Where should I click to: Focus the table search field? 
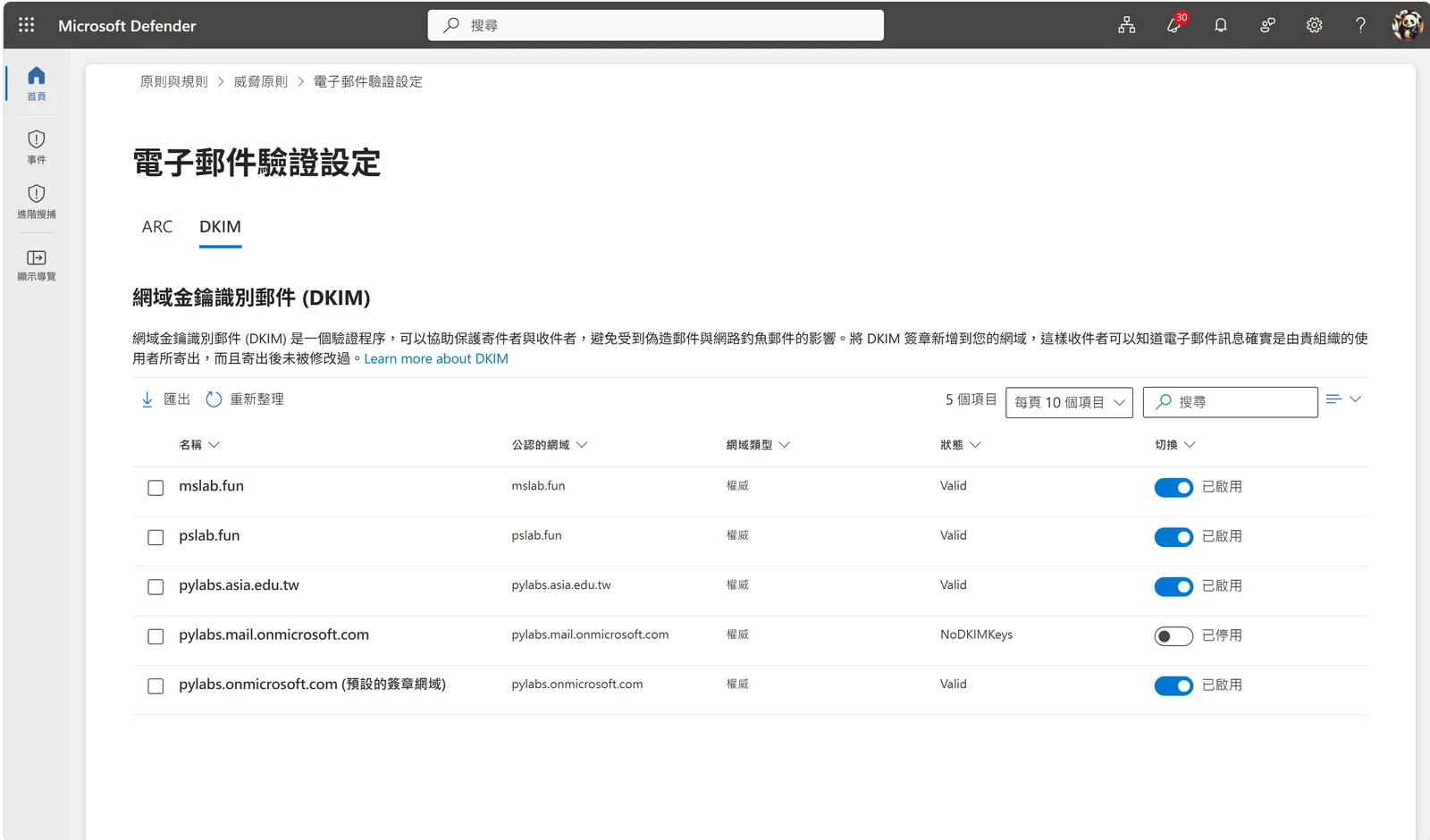coord(1231,402)
